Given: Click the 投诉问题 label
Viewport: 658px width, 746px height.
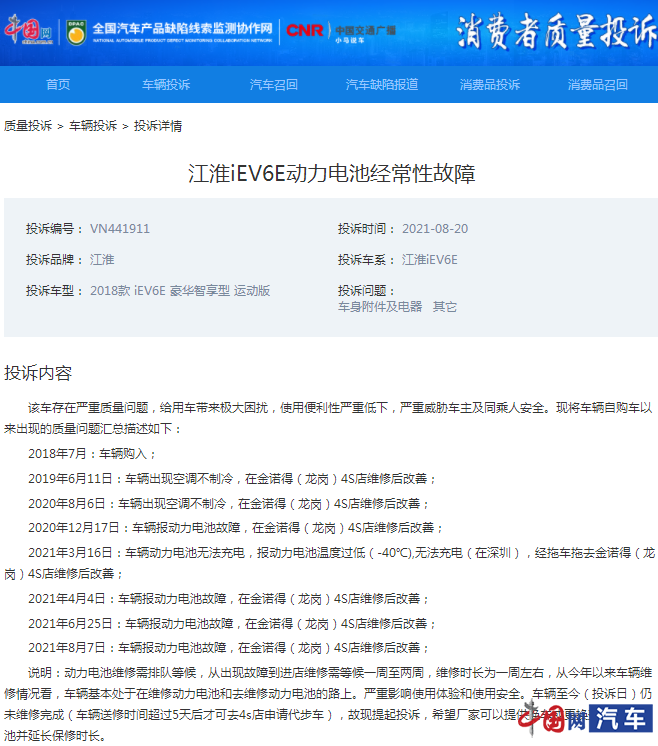Looking at the screenshot, I should pos(366,291).
